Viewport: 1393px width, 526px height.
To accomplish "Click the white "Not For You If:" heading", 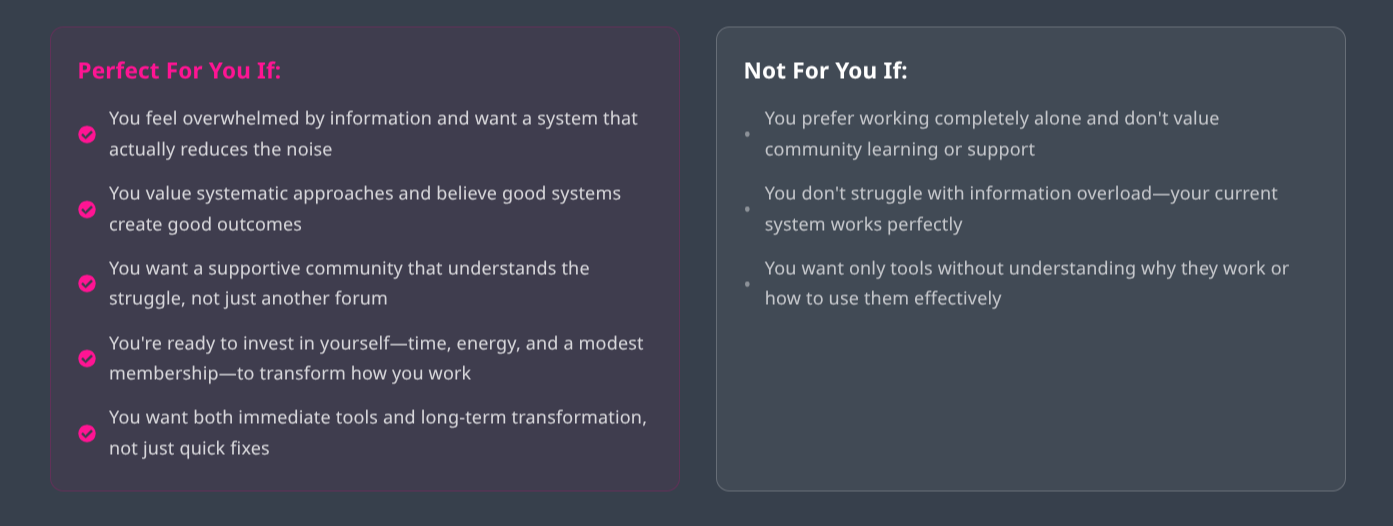I will (825, 71).
